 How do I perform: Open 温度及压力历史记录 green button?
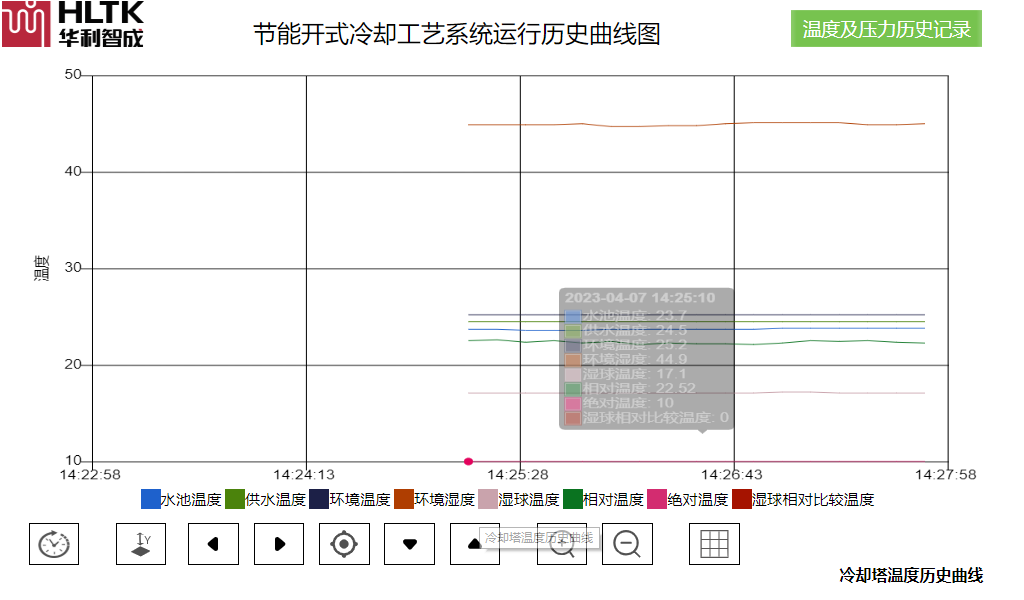pos(886,29)
